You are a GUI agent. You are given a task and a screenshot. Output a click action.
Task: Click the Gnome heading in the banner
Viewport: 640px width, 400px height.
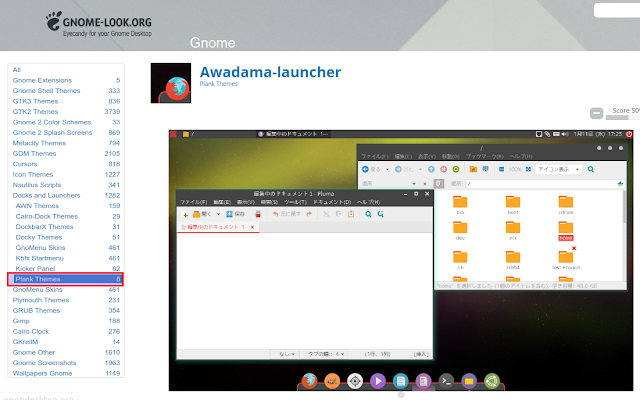(212, 43)
